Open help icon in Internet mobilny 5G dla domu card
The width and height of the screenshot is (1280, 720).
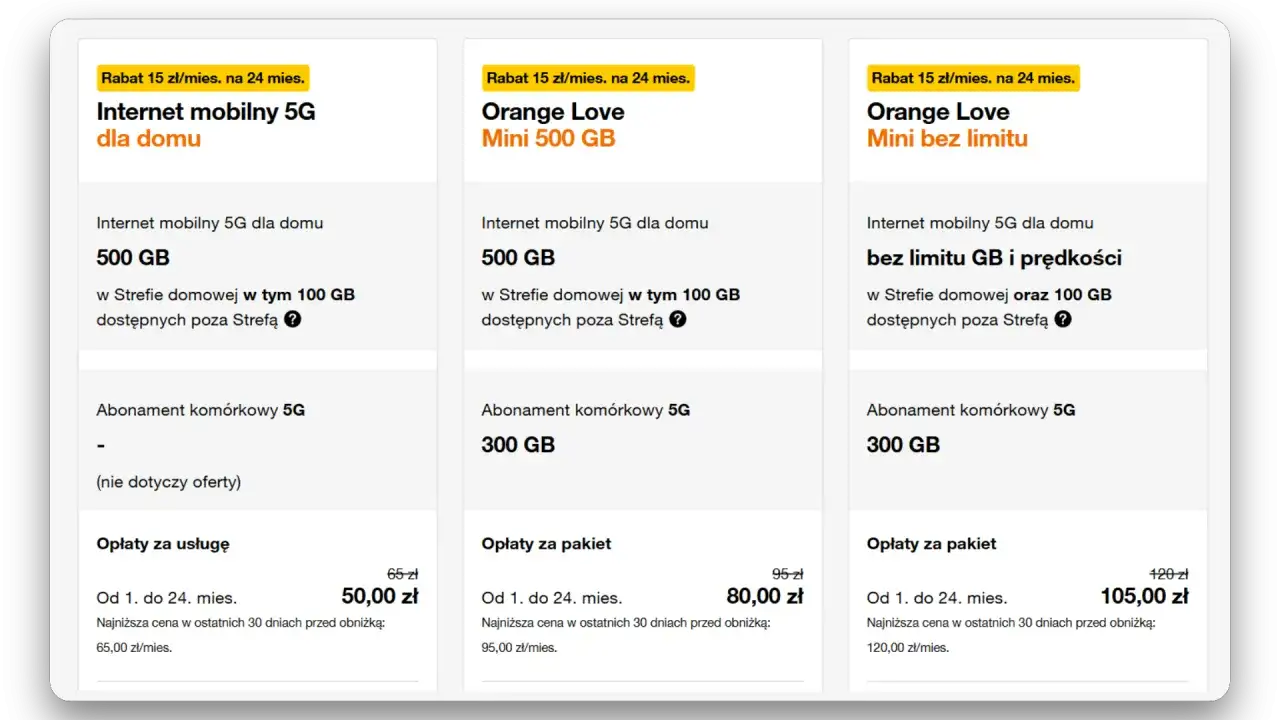[x=293, y=320]
